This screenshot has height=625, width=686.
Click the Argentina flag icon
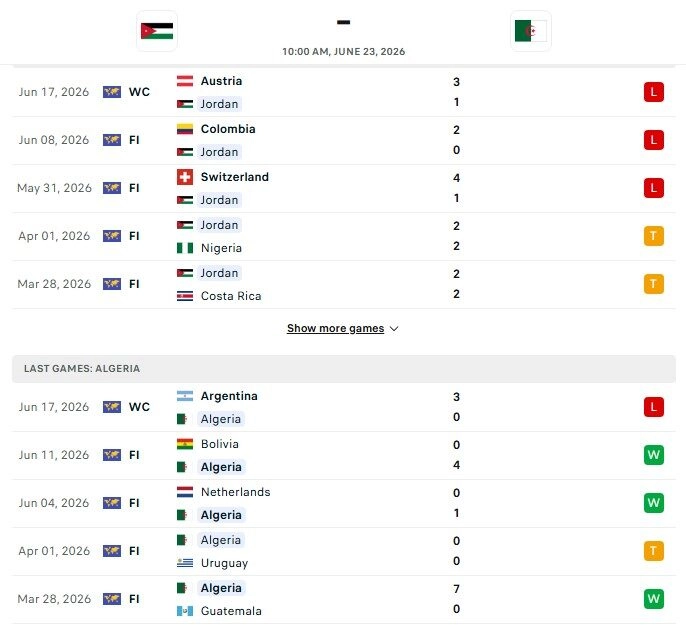coord(185,396)
